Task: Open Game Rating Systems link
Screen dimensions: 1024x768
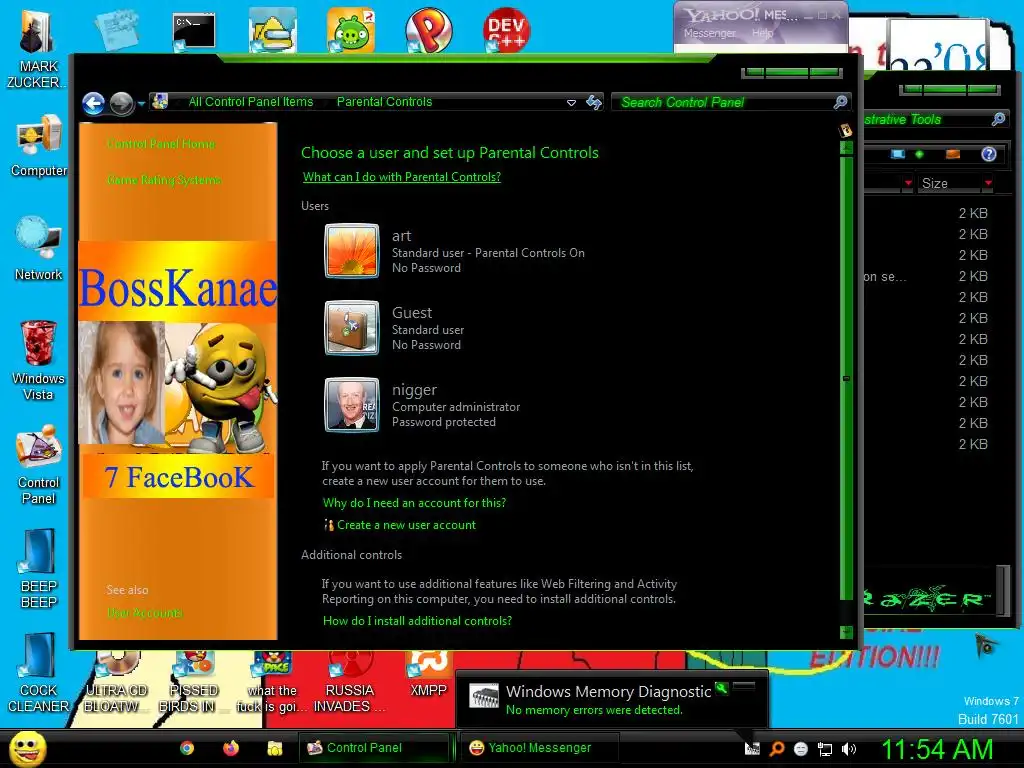Action: click(164, 180)
